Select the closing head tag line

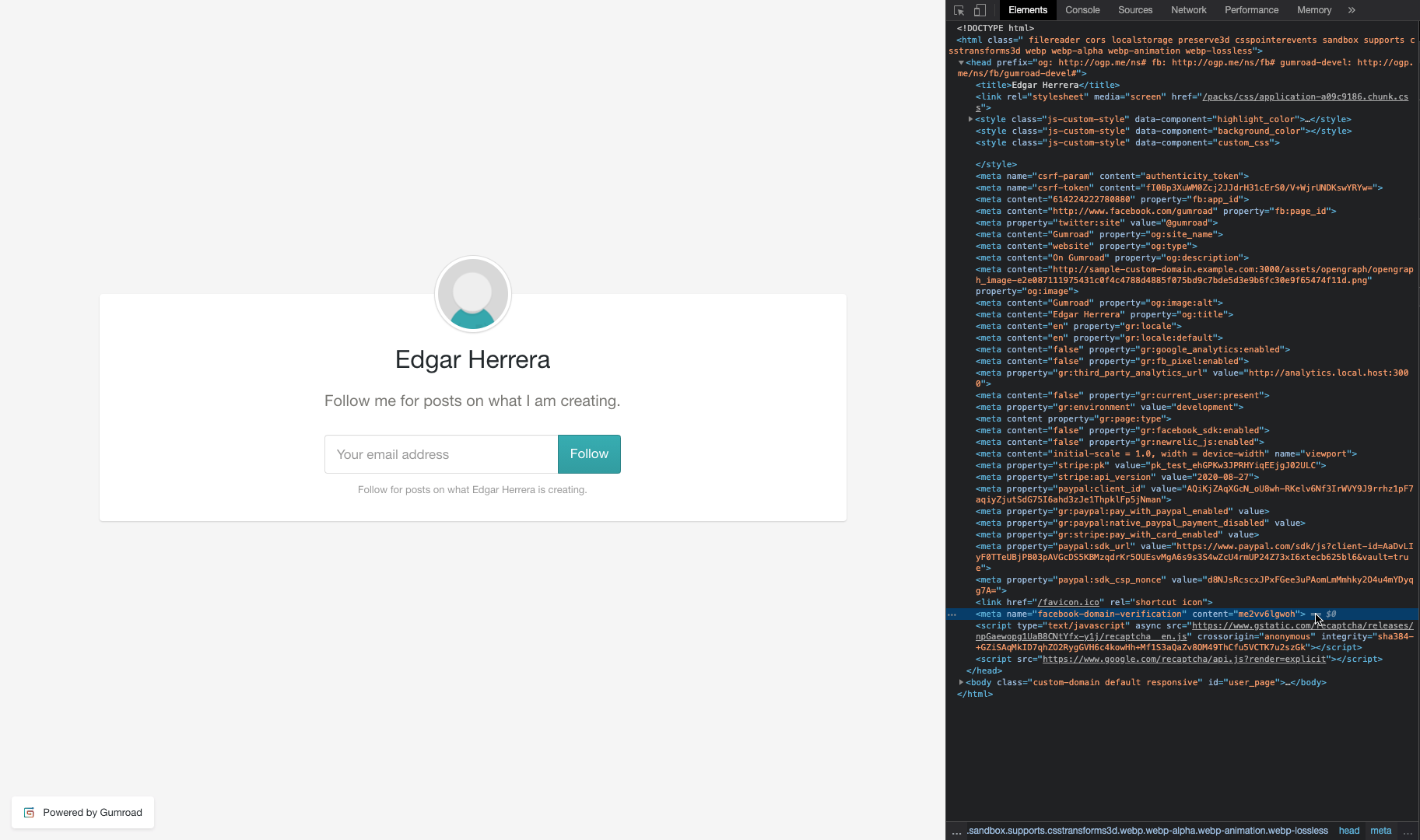[x=983, y=670]
